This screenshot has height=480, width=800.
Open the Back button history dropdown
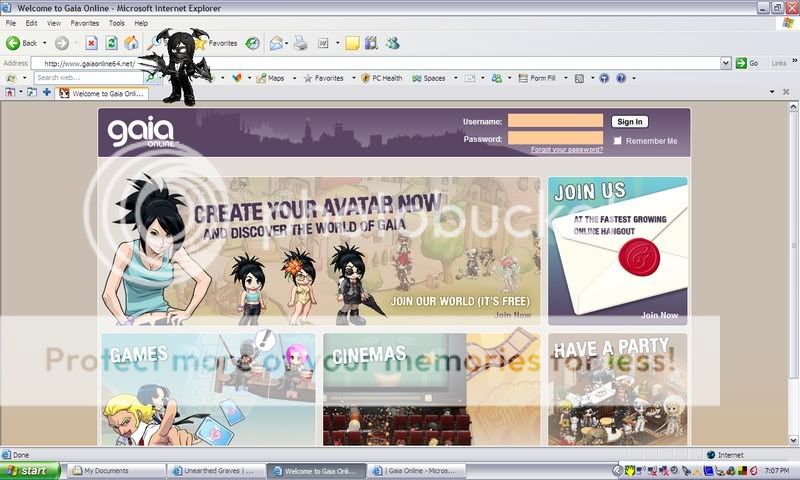click(44, 43)
